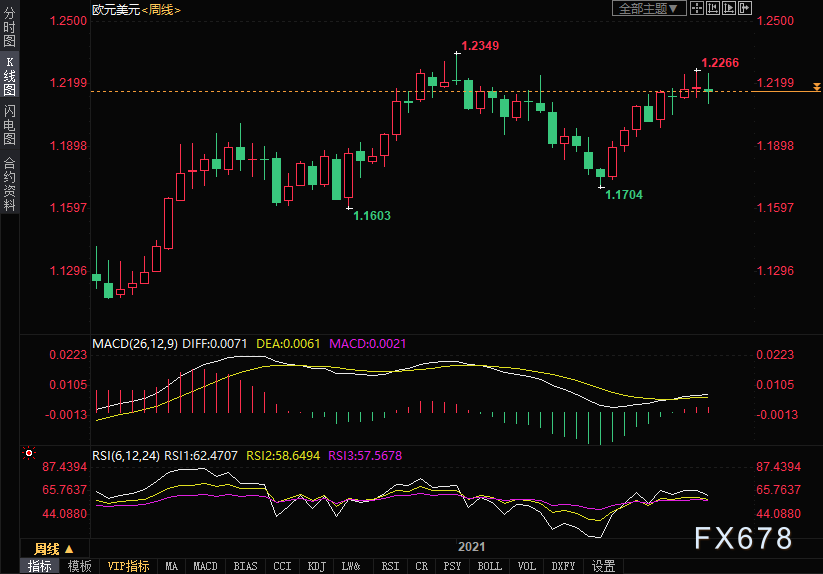Click the 1.1603 low price label
The width and height of the screenshot is (823, 574).
(x=372, y=216)
